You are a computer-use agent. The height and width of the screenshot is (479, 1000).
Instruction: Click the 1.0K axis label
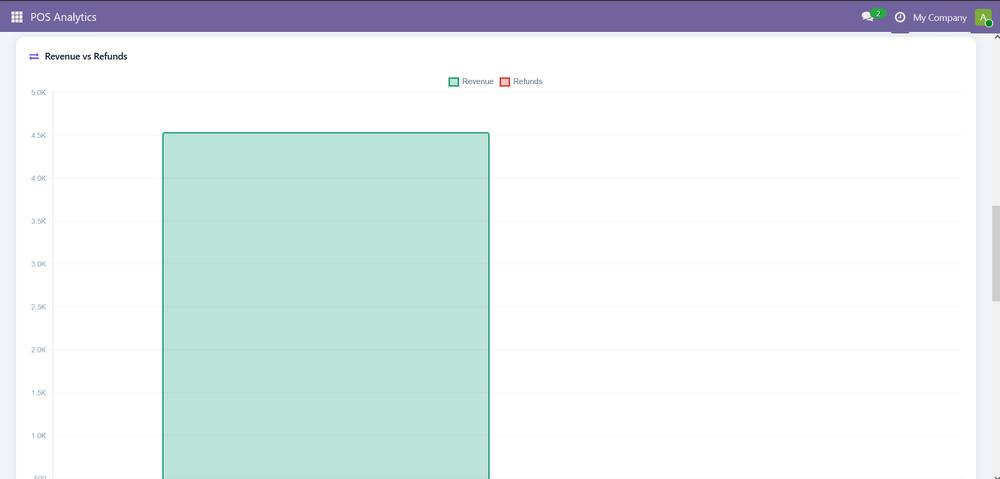coord(38,436)
